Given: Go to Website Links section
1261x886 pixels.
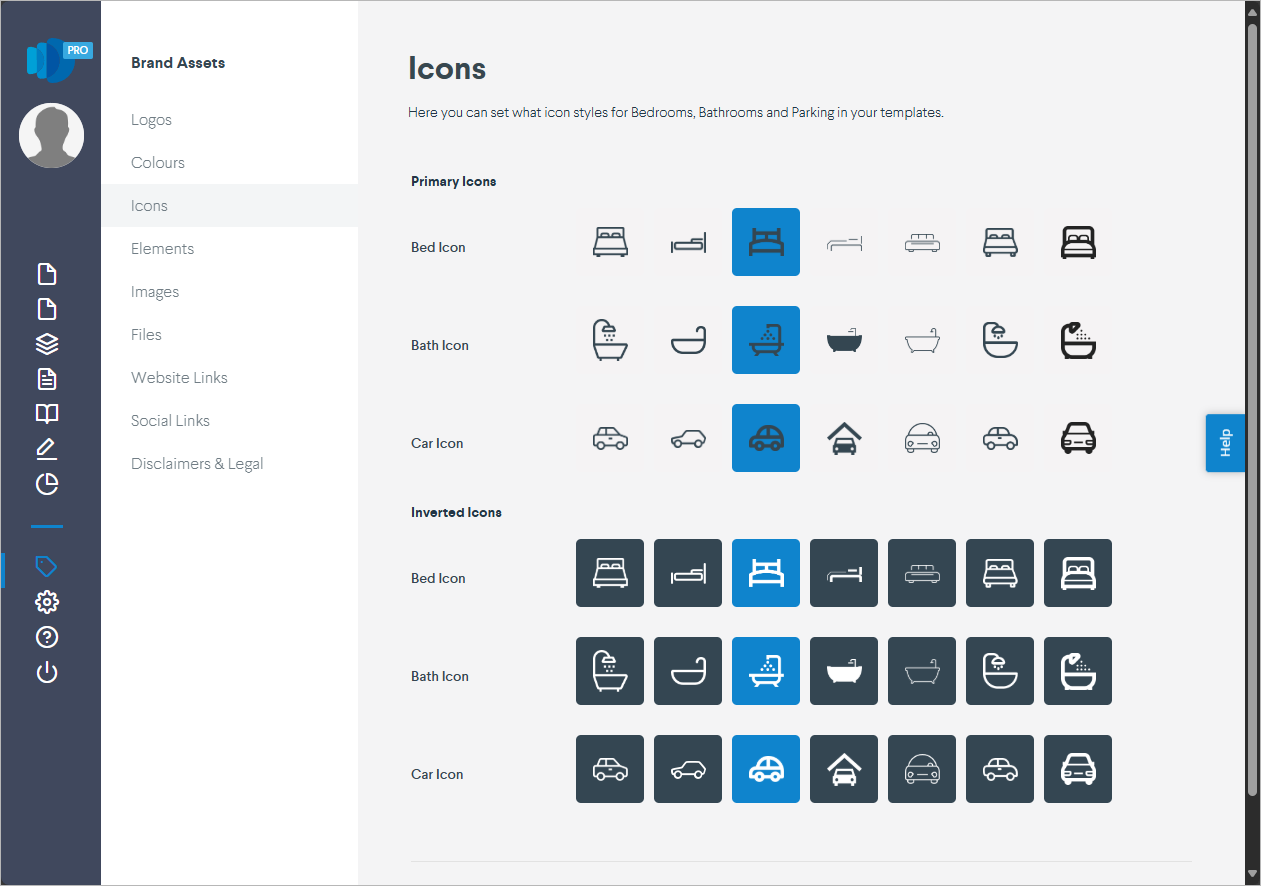Looking at the screenshot, I should tap(179, 378).
